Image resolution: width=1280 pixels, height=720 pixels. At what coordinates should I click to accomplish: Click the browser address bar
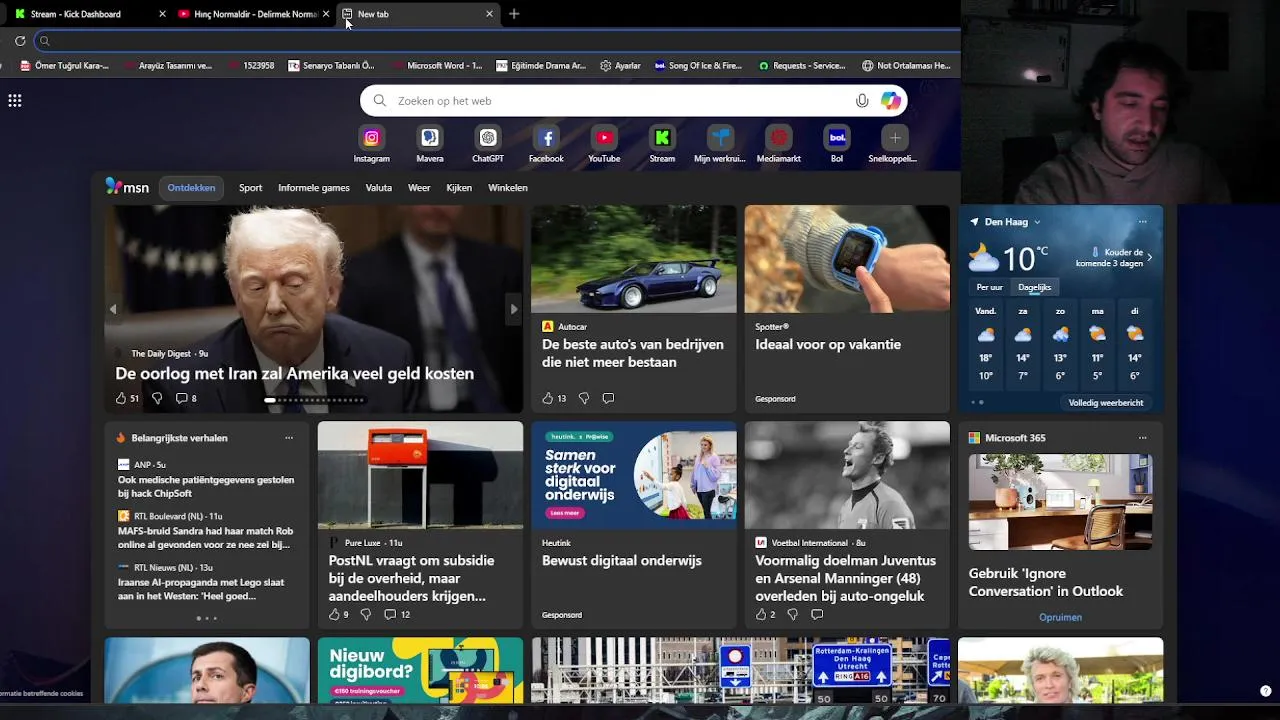pyautogui.click(x=500, y=41)
